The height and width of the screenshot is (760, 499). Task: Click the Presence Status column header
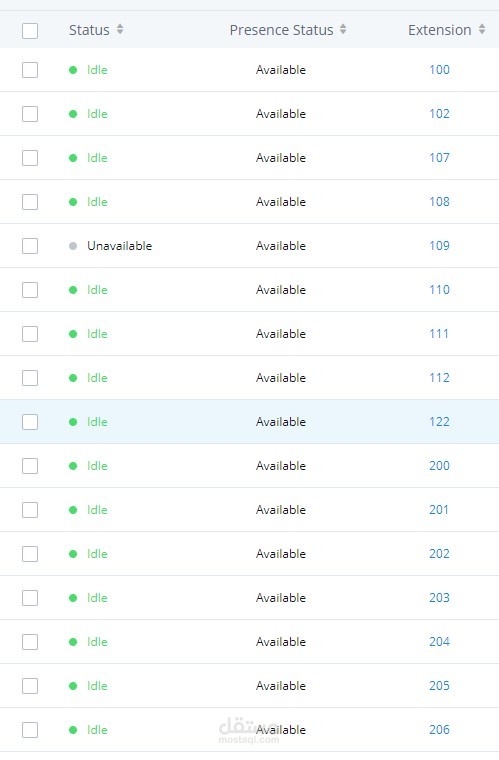pyautogui.click(x=281, y=30)
